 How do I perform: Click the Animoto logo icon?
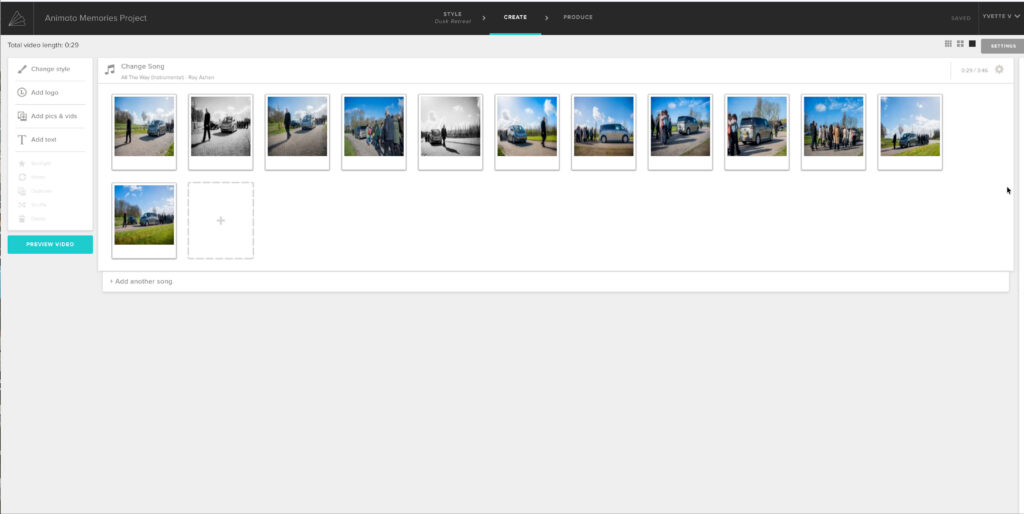pyautogui.click(x=17, y=18)
